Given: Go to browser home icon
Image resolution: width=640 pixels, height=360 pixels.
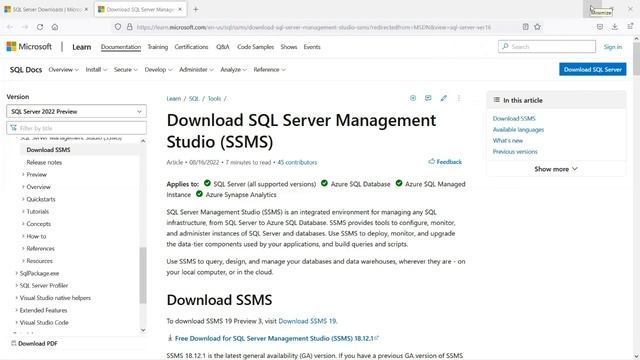Looking at the screenshot, I should [55, 27].
